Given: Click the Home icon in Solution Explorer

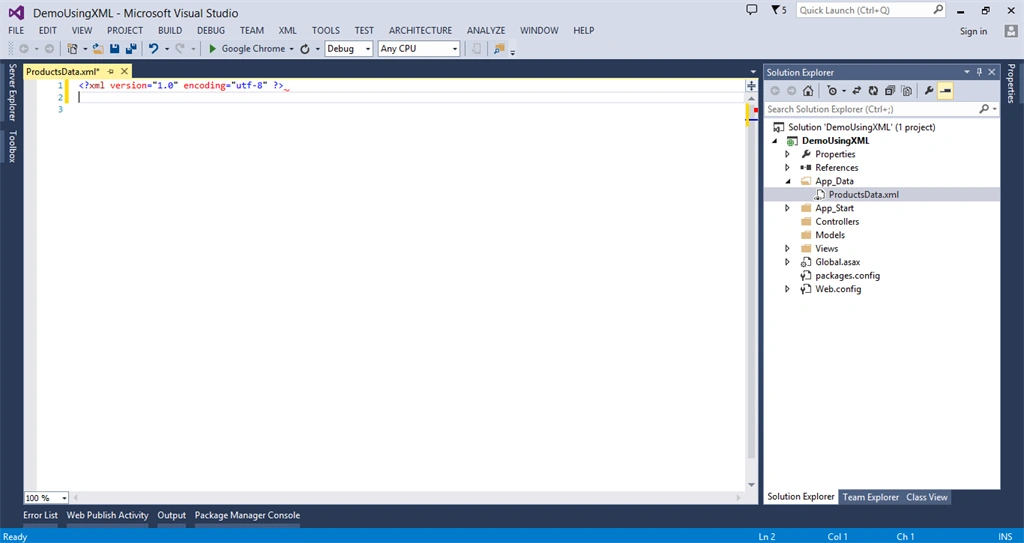Looking at the screenshot, I should point(808,91).
